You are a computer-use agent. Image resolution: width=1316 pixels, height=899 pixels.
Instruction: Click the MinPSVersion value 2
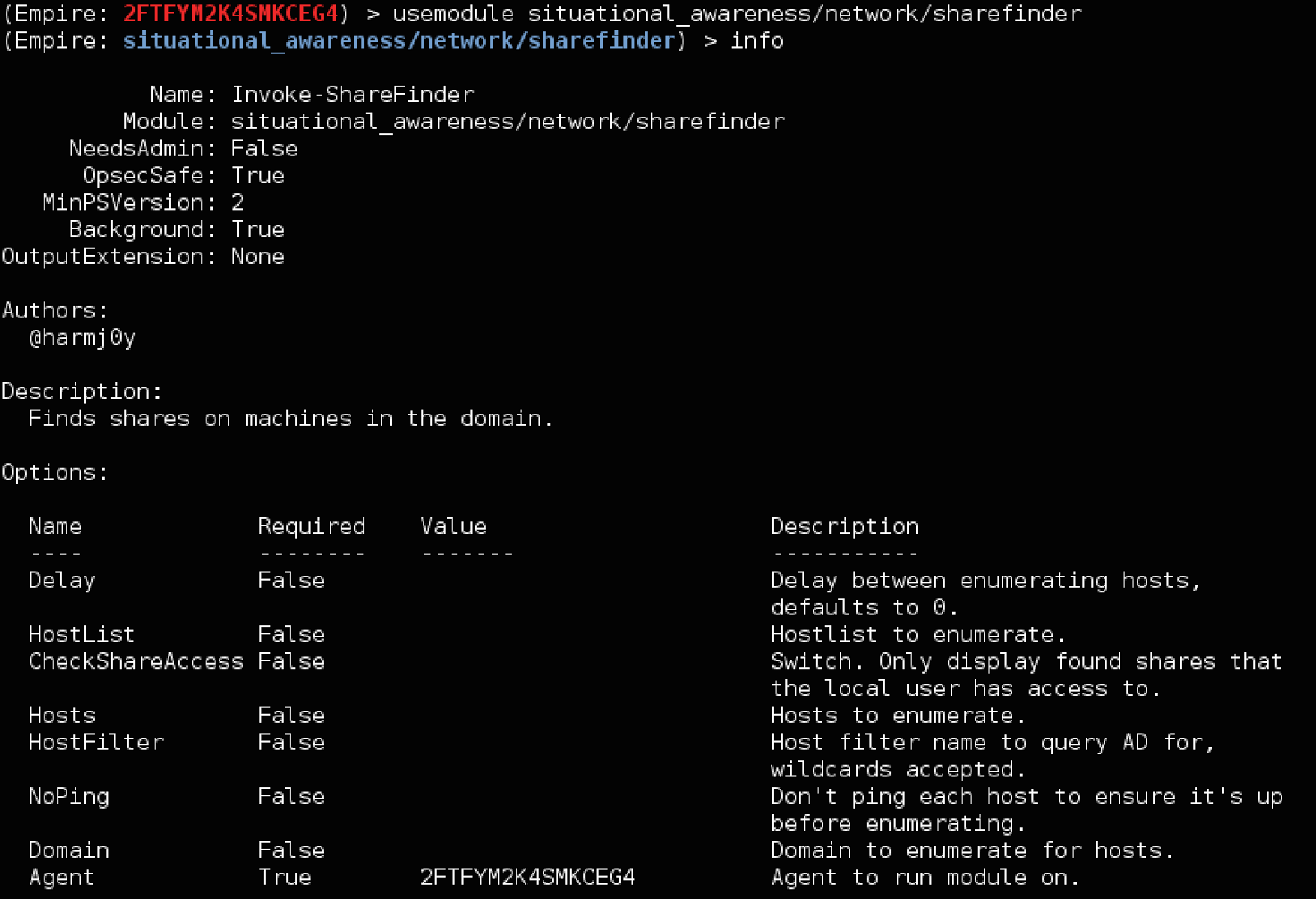coord(238,203)
